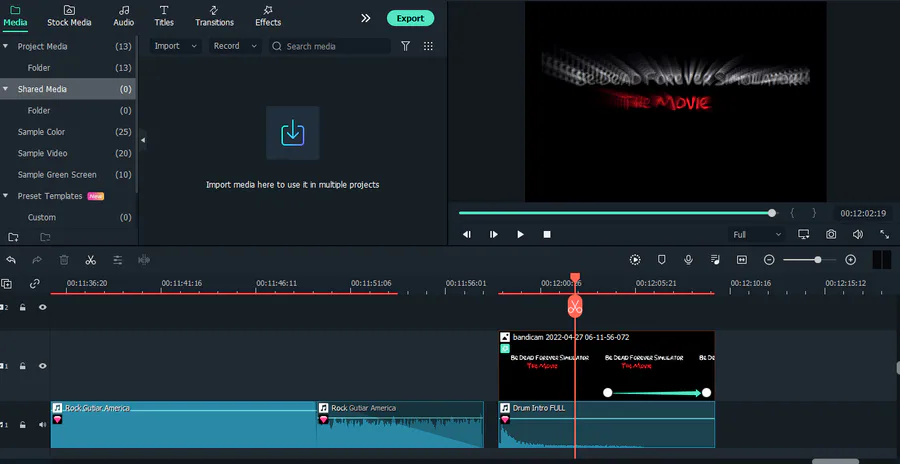Record a voiceover with microphone
The width and height of the screenshot is (900, 464).
(688, 260)
